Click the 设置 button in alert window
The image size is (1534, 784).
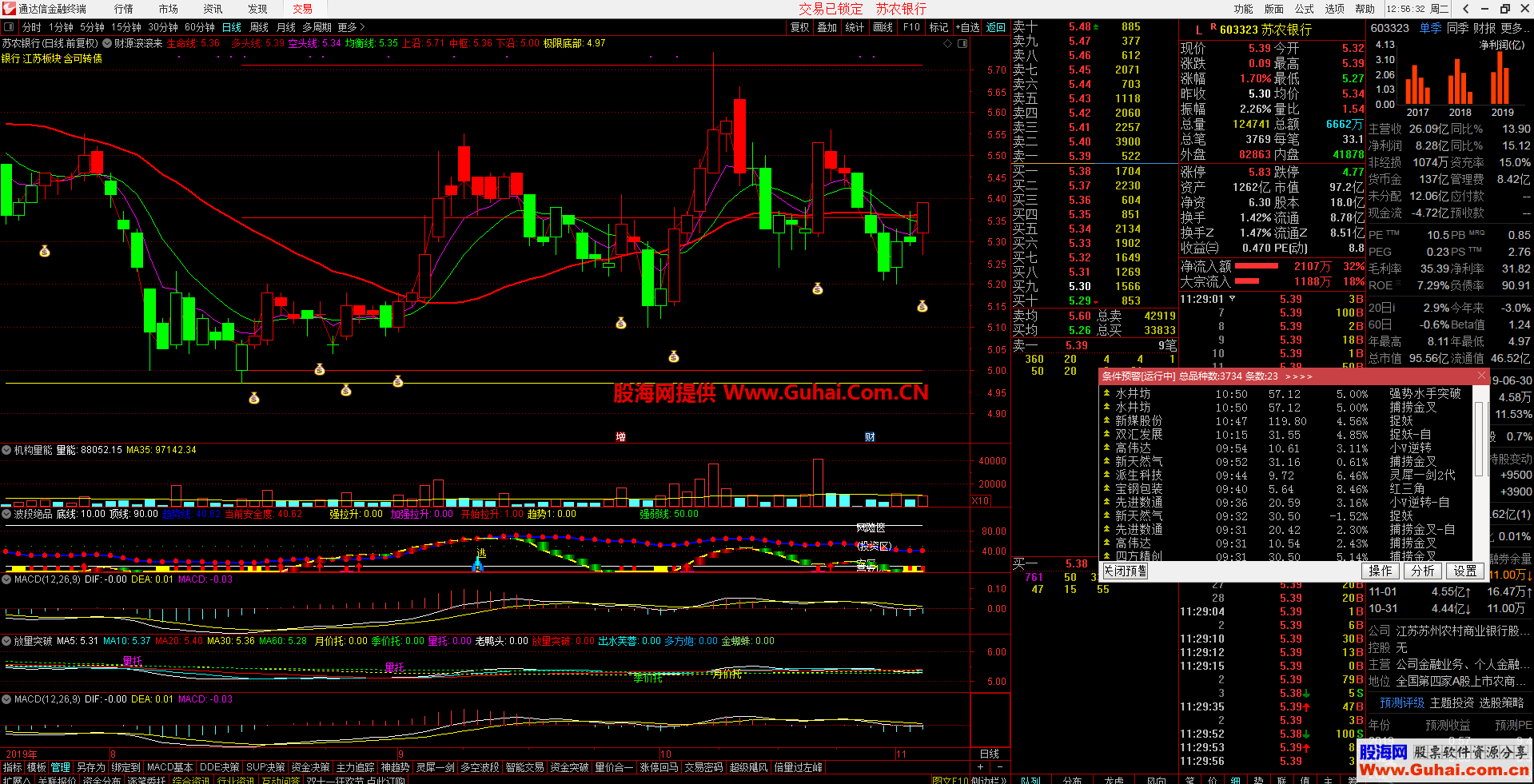click(x=1465, y=571)
